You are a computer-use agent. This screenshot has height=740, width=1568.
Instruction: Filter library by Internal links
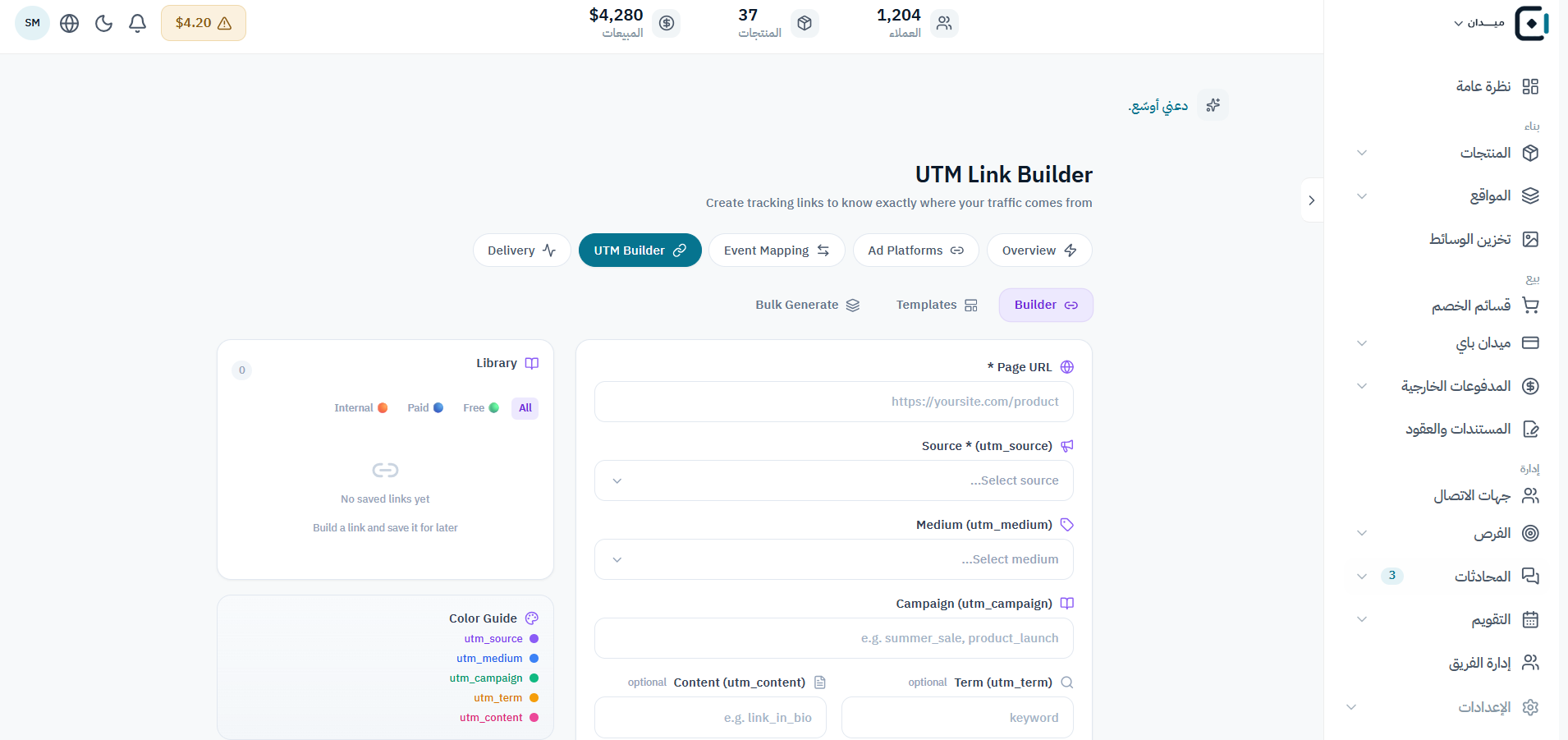tap(361, 408)
